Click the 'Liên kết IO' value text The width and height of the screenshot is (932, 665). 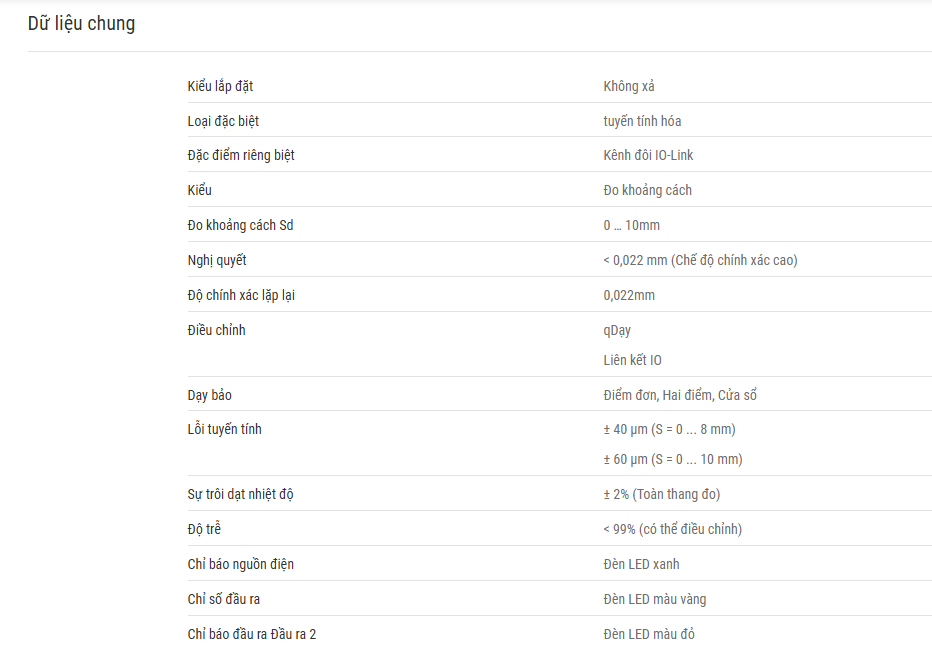click(x=632, y=360)
